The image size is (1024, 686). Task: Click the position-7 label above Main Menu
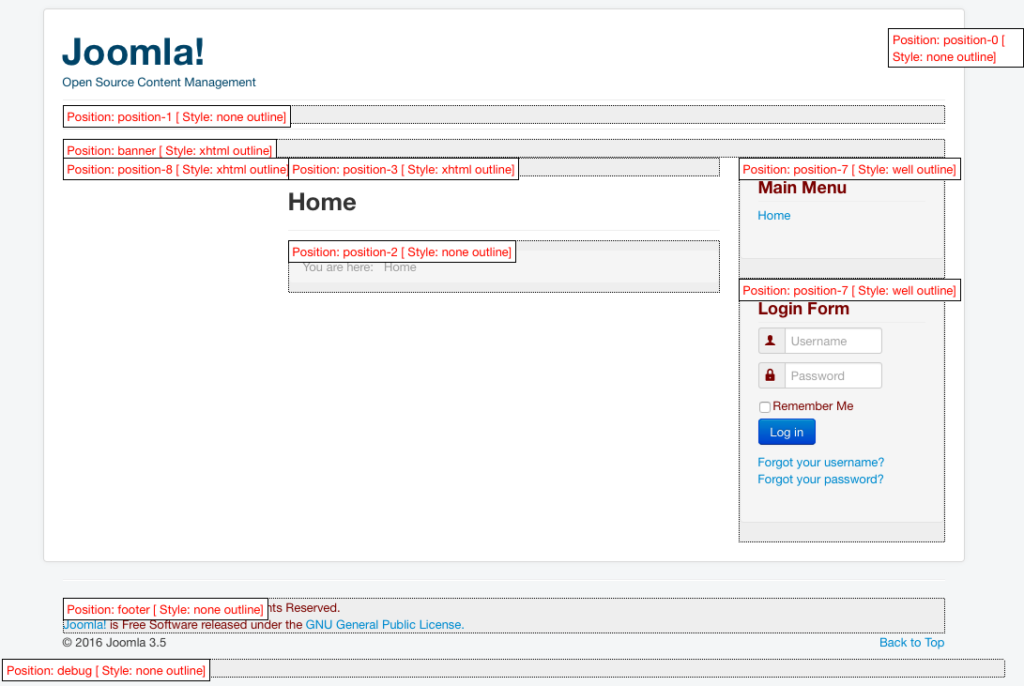point(849,169)
